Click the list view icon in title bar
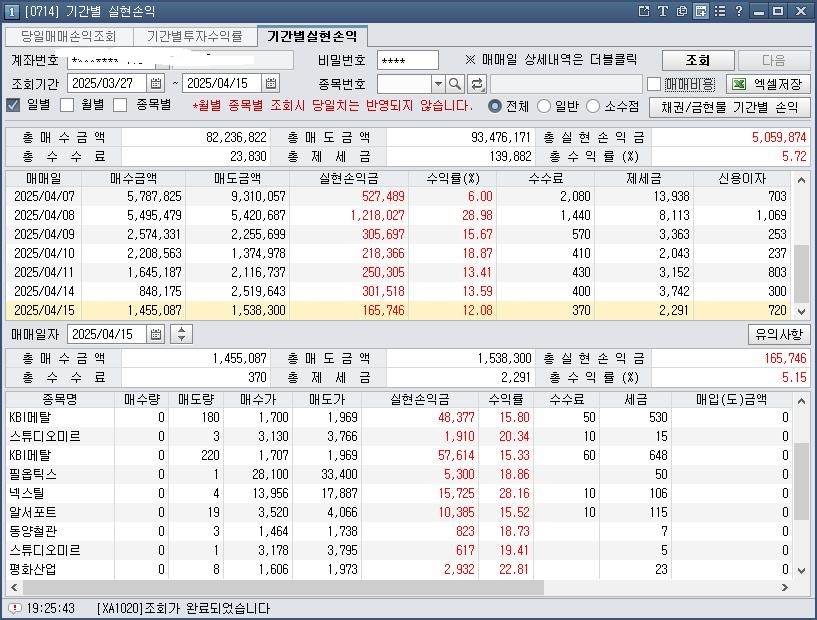This screenshot has height=620, width=817. click(x=701, y=11)
